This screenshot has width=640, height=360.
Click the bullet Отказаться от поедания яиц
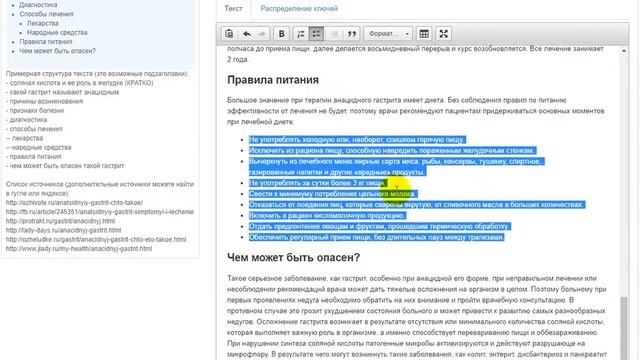(417, 204)
